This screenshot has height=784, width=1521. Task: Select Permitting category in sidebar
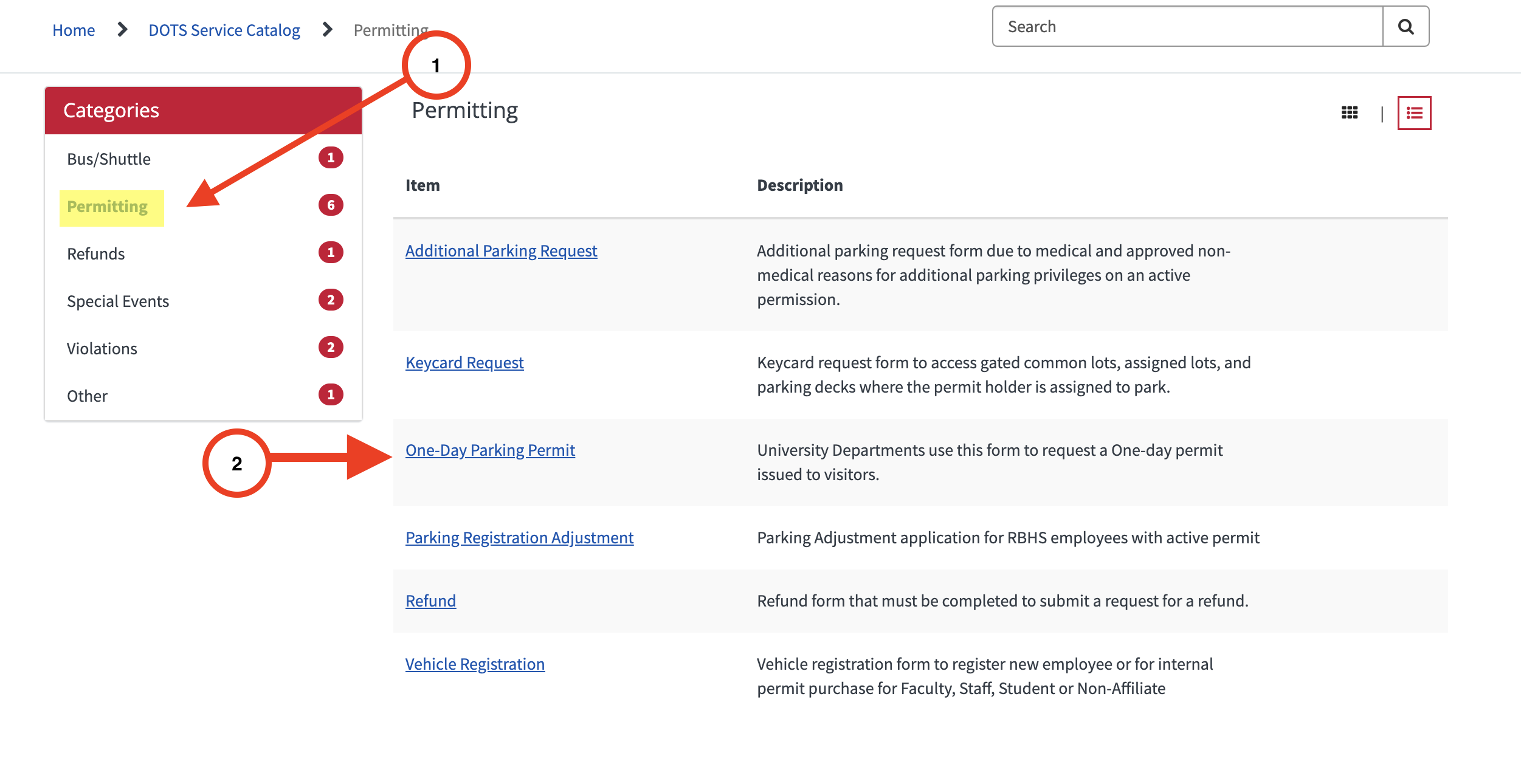point(108,207)
